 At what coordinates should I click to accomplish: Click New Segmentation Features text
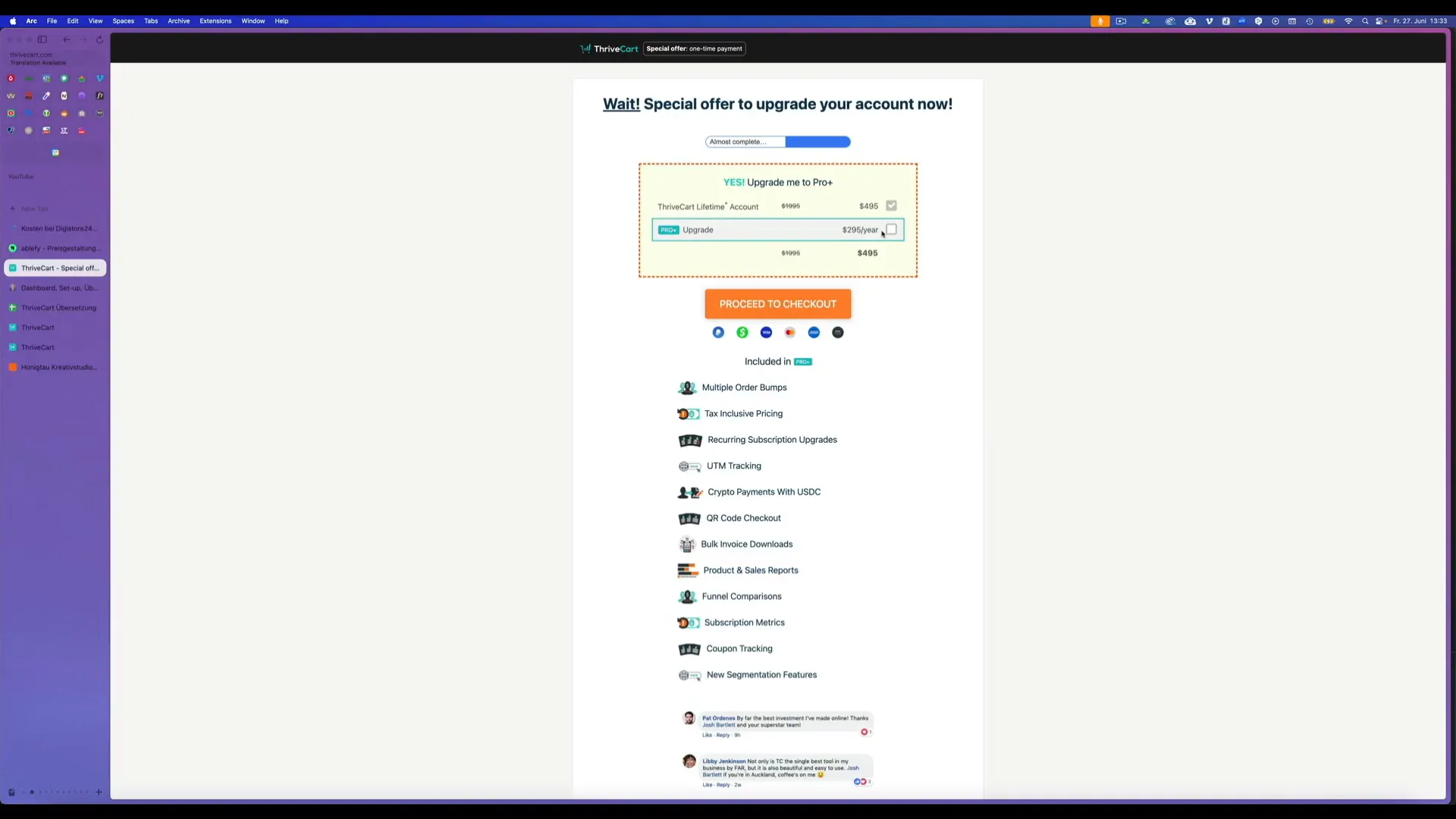[x=761, y=675]
